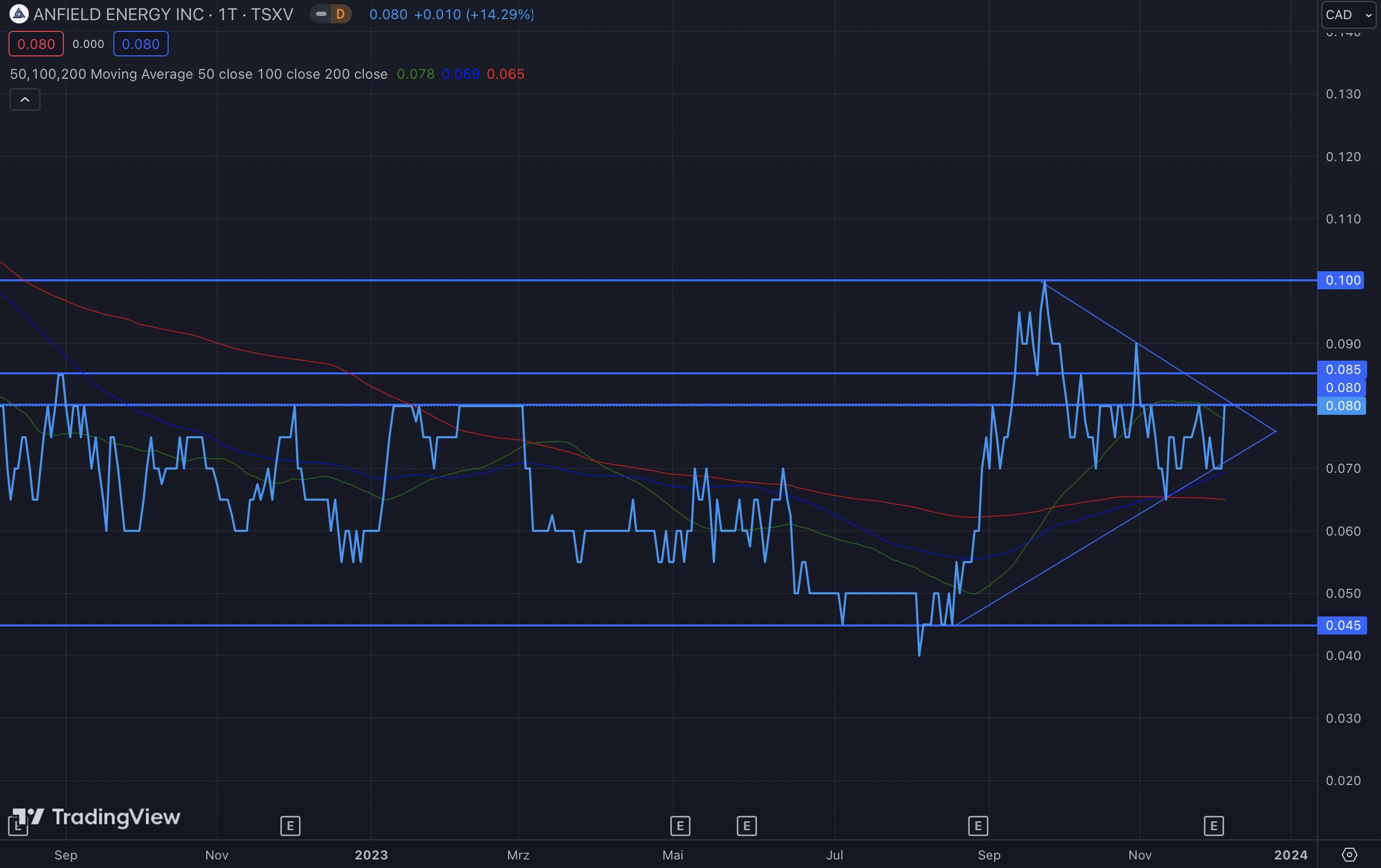Collapse the indicator legend with the chevron
The image size is (1381, 868).
coord(24,100)
